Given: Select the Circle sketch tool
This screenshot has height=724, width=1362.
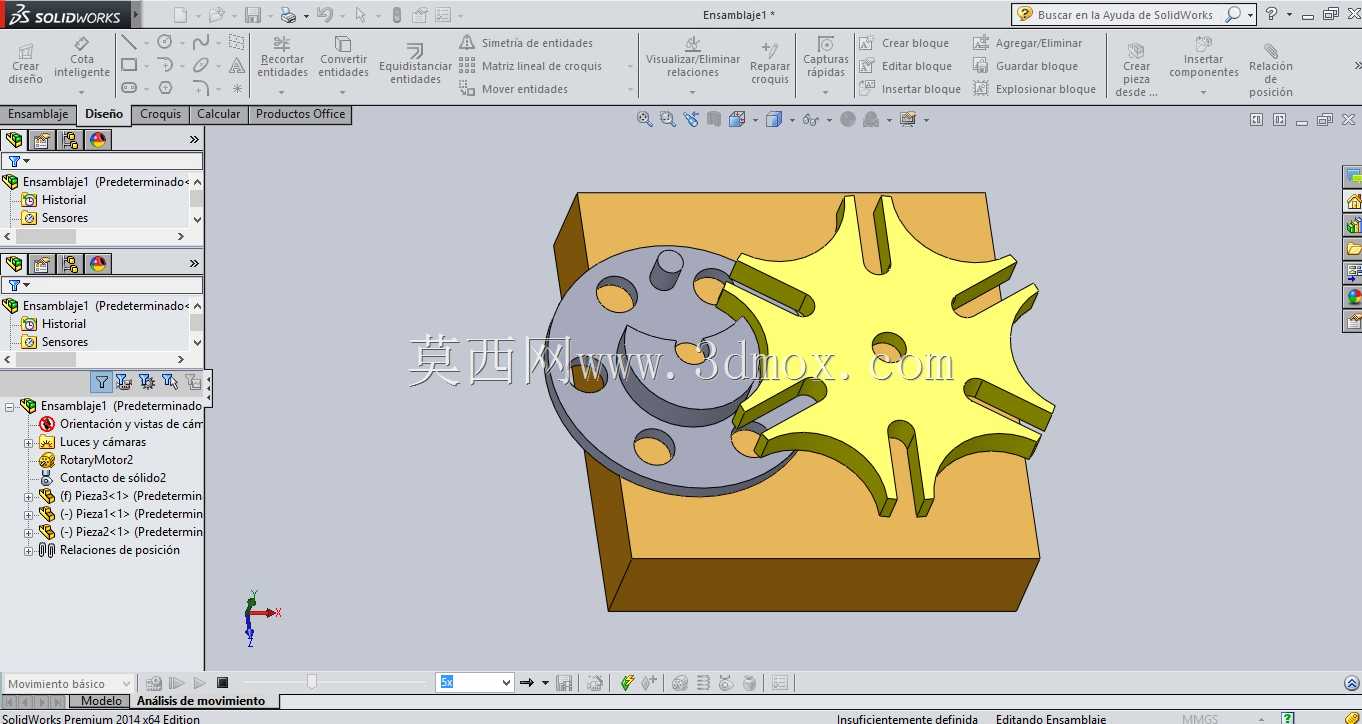Looking at the screenshot, I should tap(165, 42).
